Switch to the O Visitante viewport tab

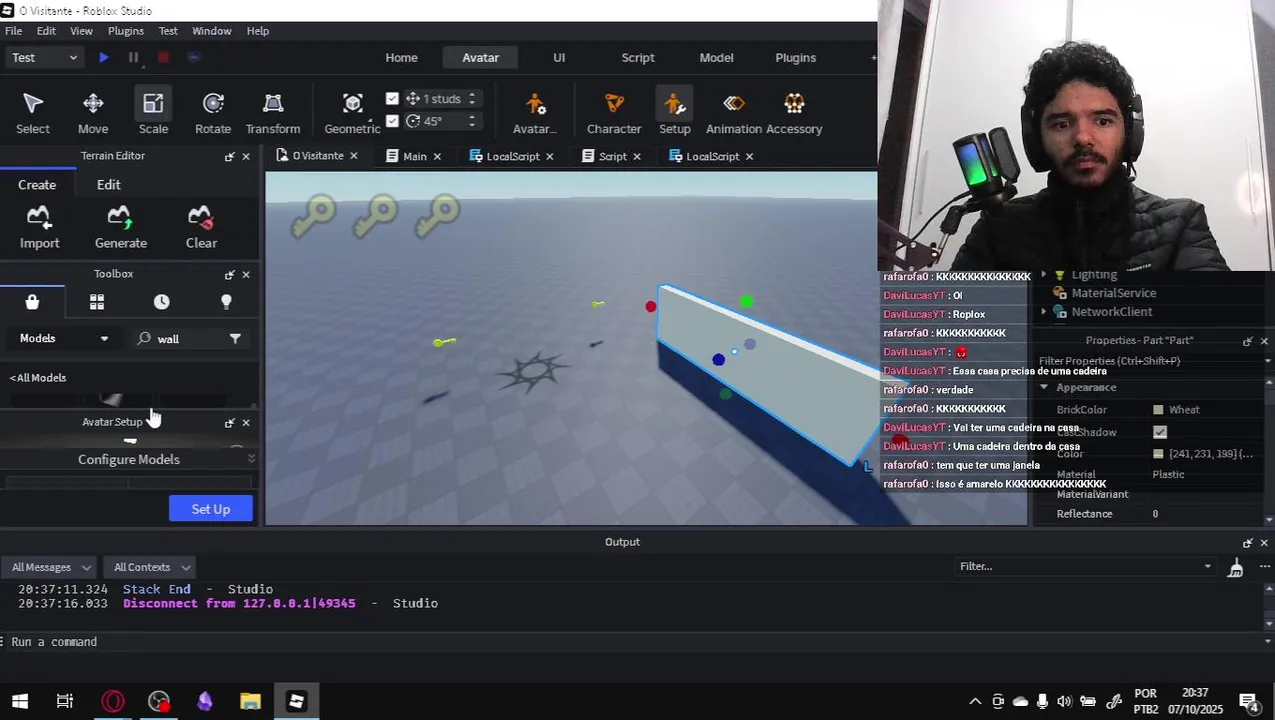click(318, 156)
